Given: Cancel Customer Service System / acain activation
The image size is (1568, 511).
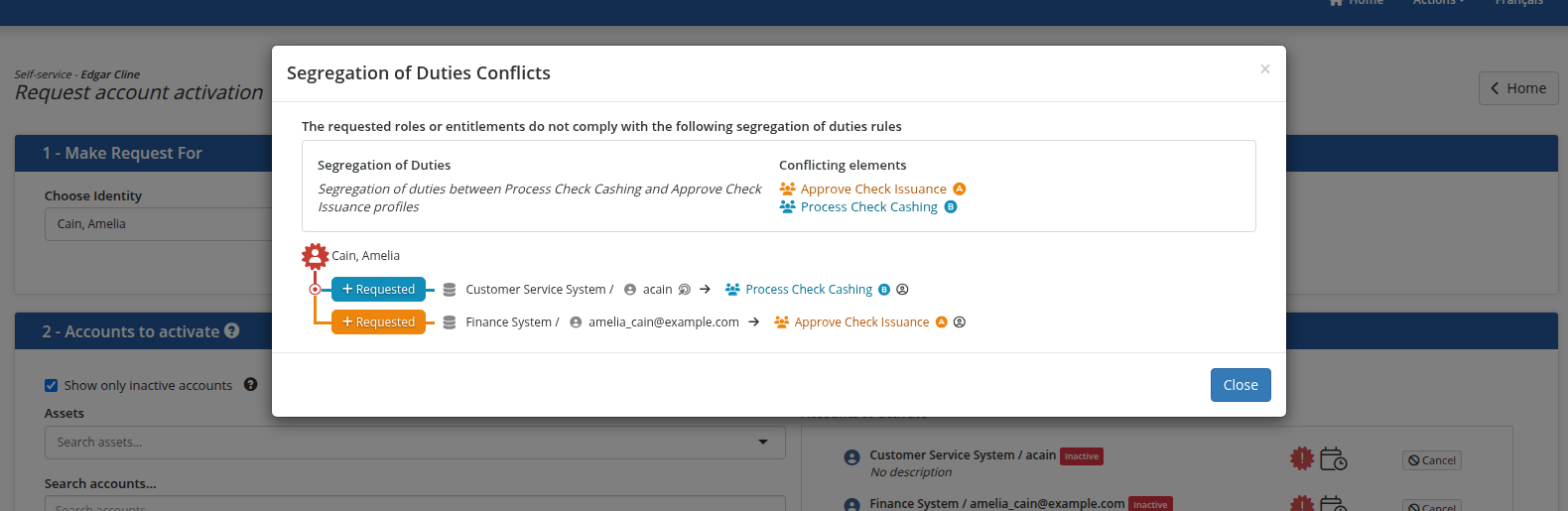Looking at the screenshot, I should [1432, 460].
